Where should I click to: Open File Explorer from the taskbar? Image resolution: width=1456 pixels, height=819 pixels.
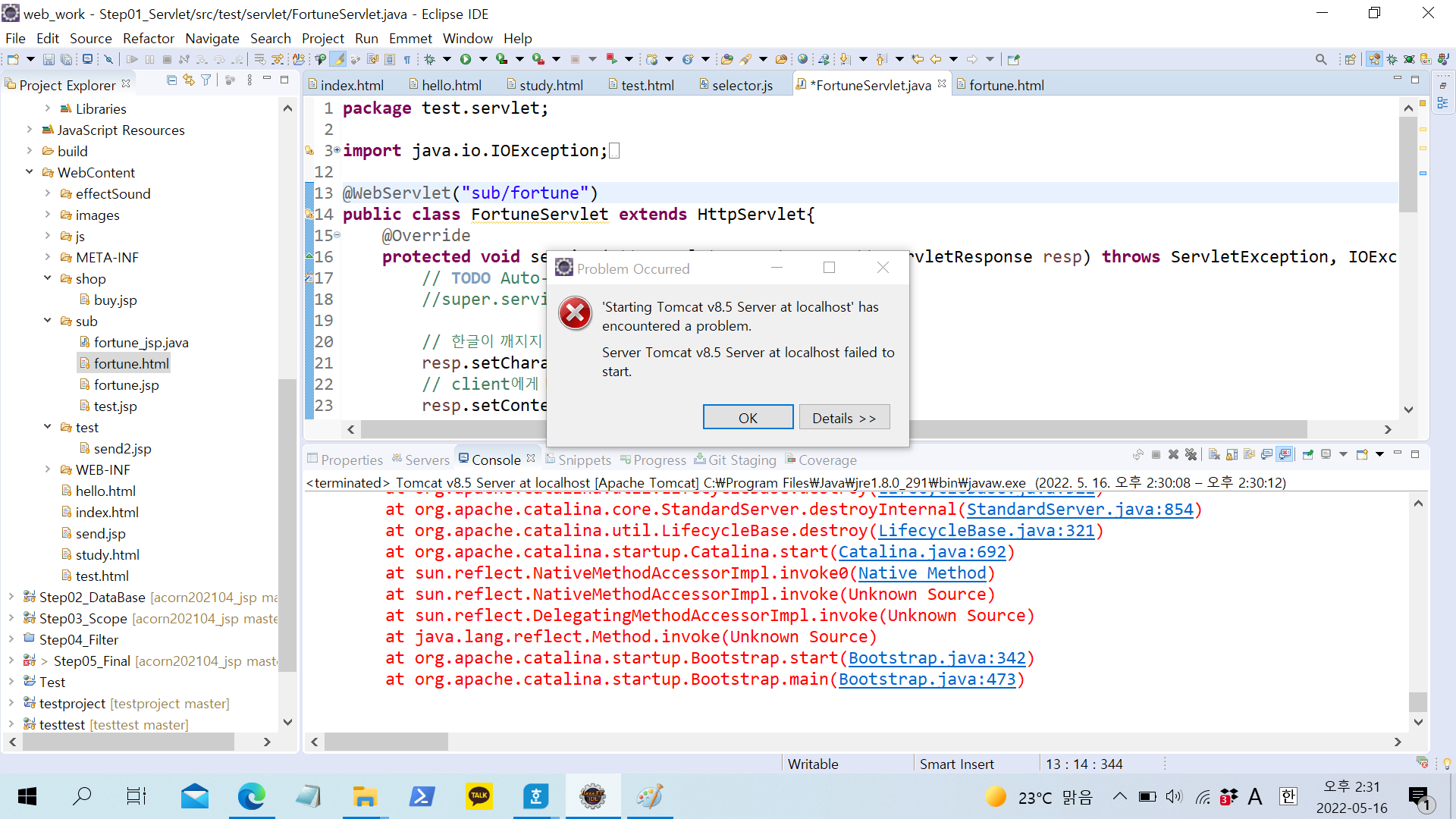click(x=365, y=796)
